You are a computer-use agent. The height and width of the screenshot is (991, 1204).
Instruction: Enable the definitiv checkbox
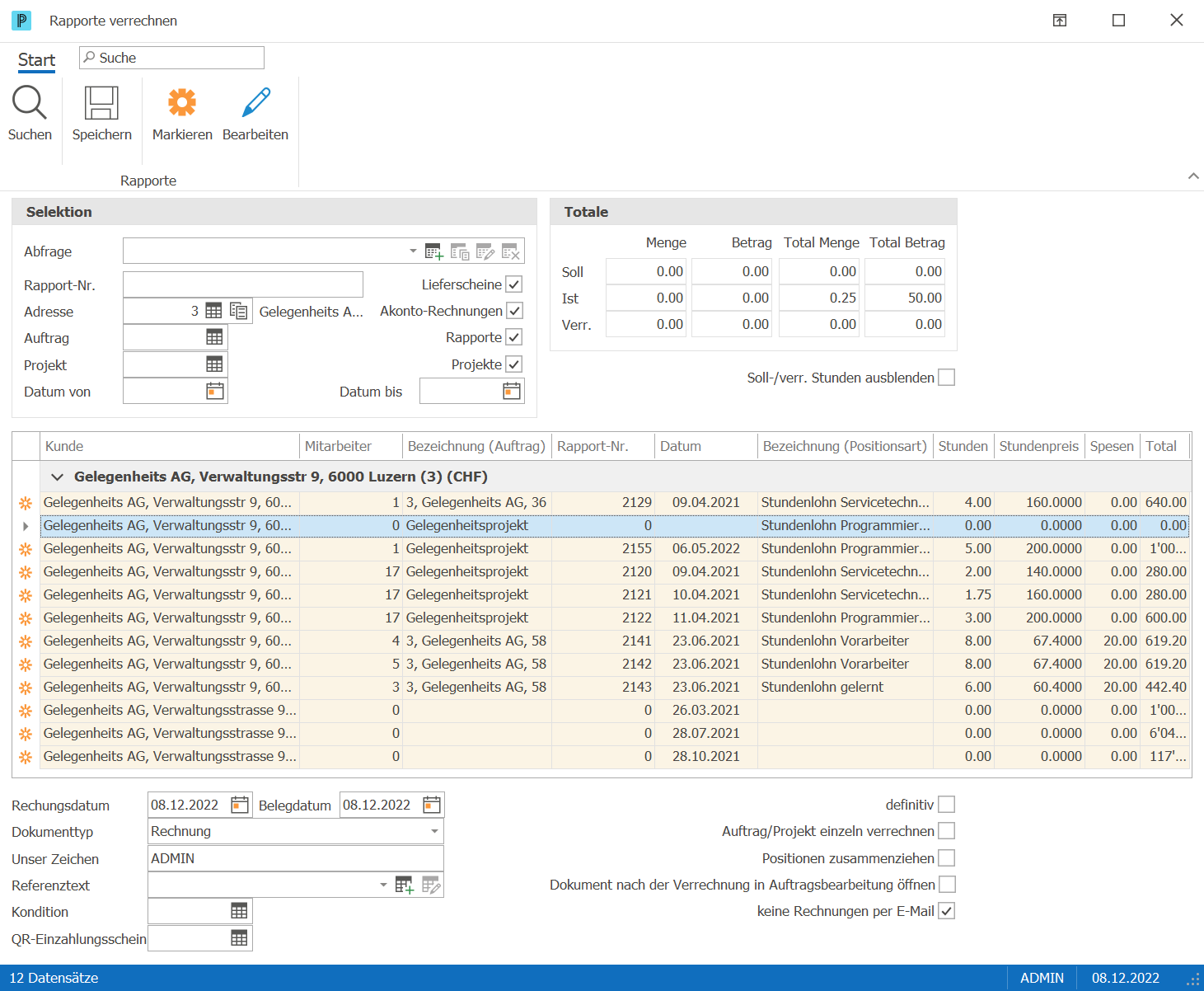pos(947,805)
